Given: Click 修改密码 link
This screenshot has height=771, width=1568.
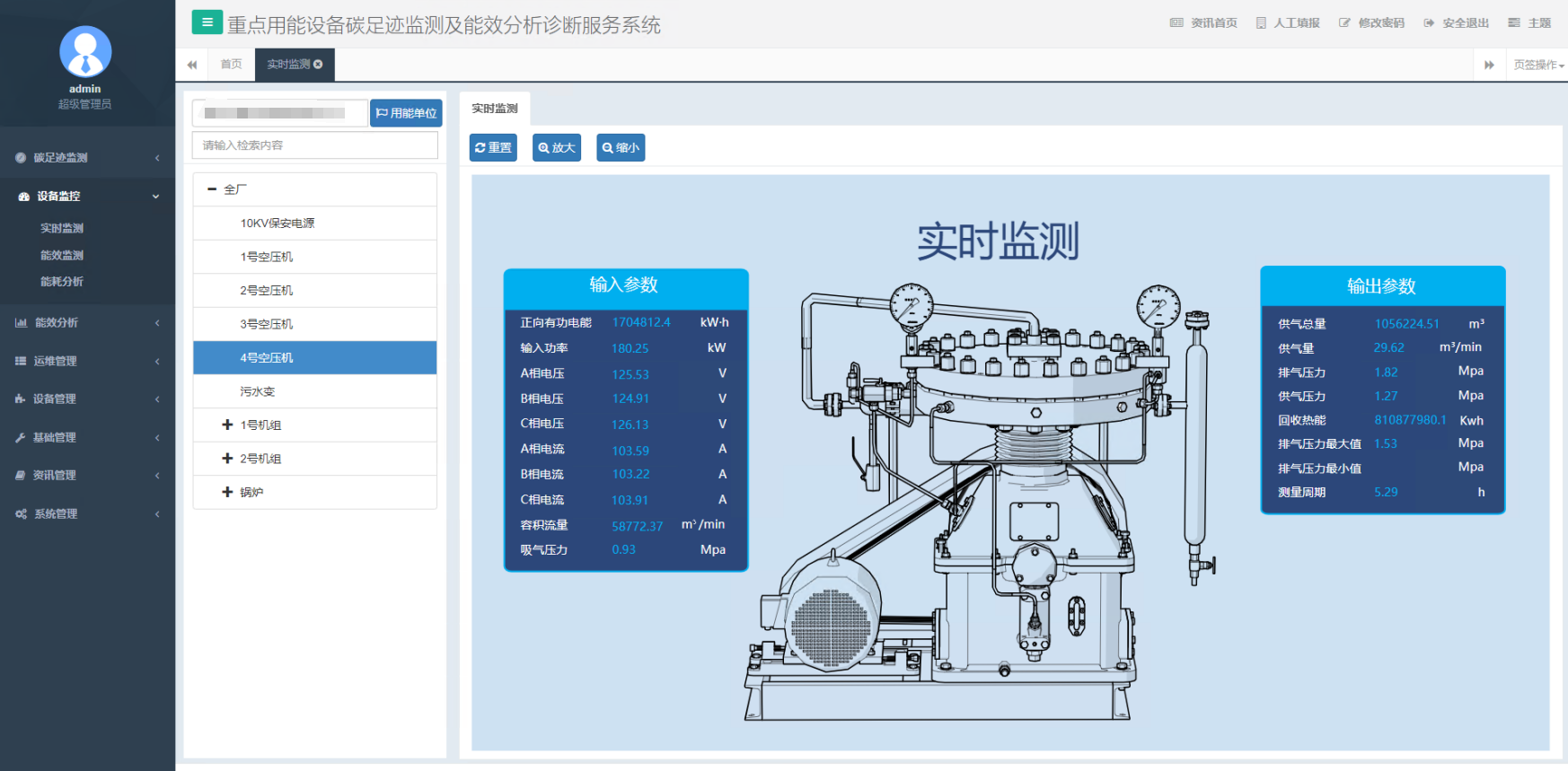Looking at the screenshot, I should coord(1371,23).
